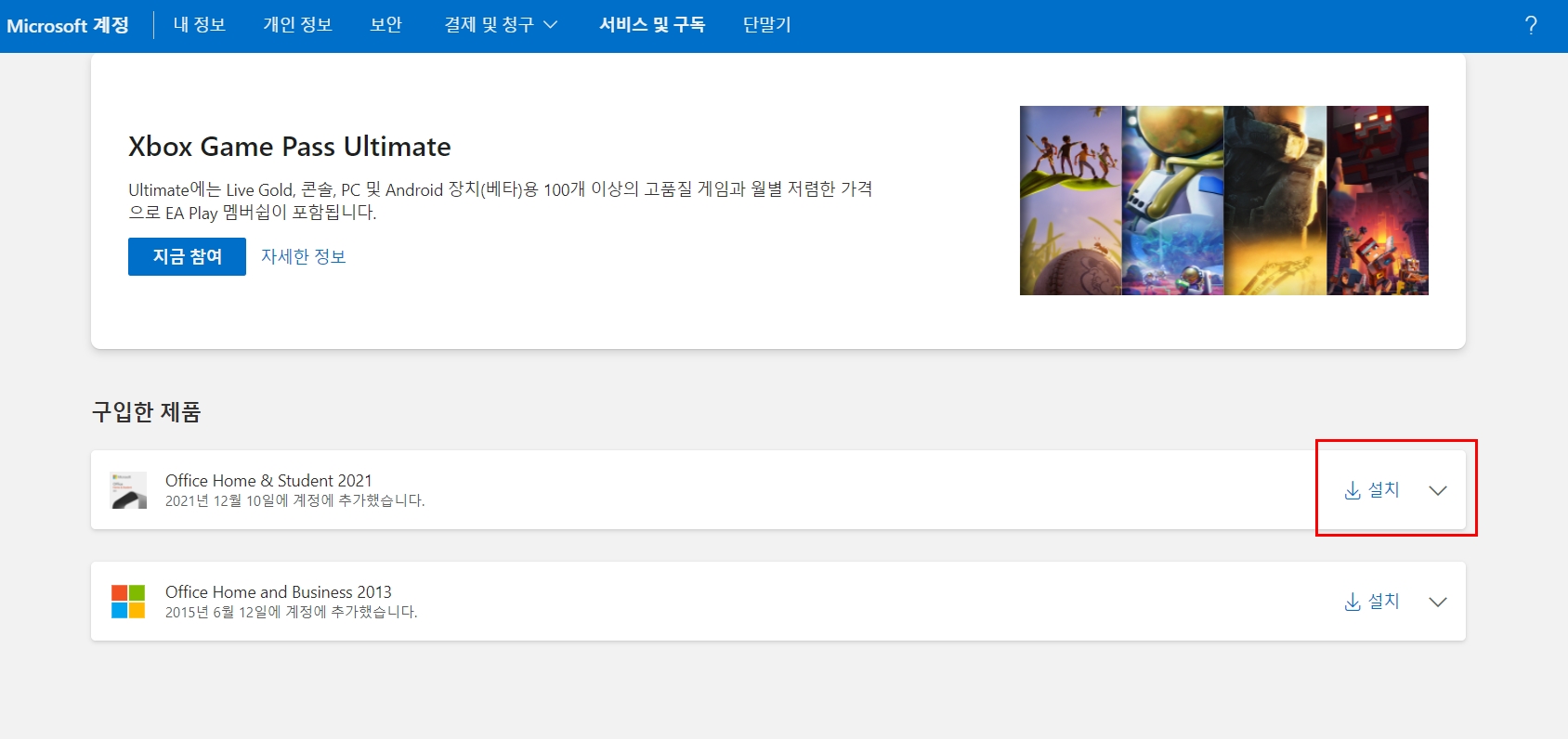Click the 구입한 제품 section heading

(x=146, y=411)
